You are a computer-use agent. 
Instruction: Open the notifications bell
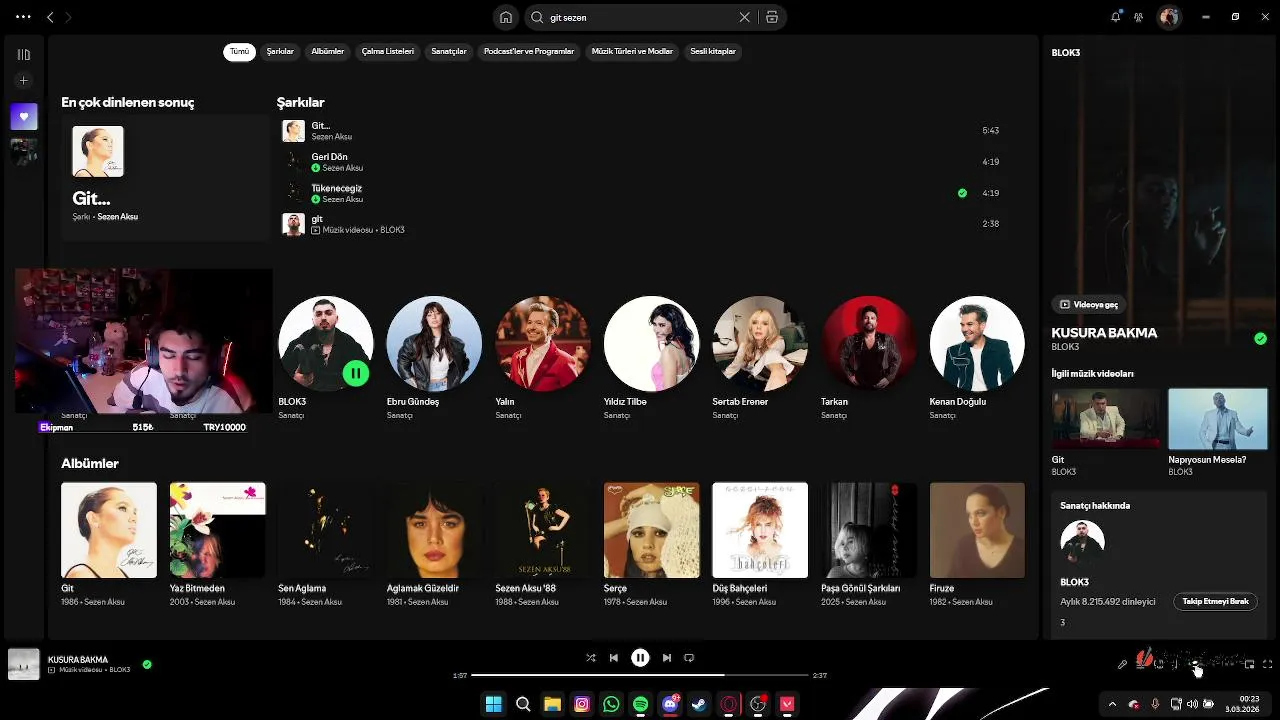click(1116, 17)
